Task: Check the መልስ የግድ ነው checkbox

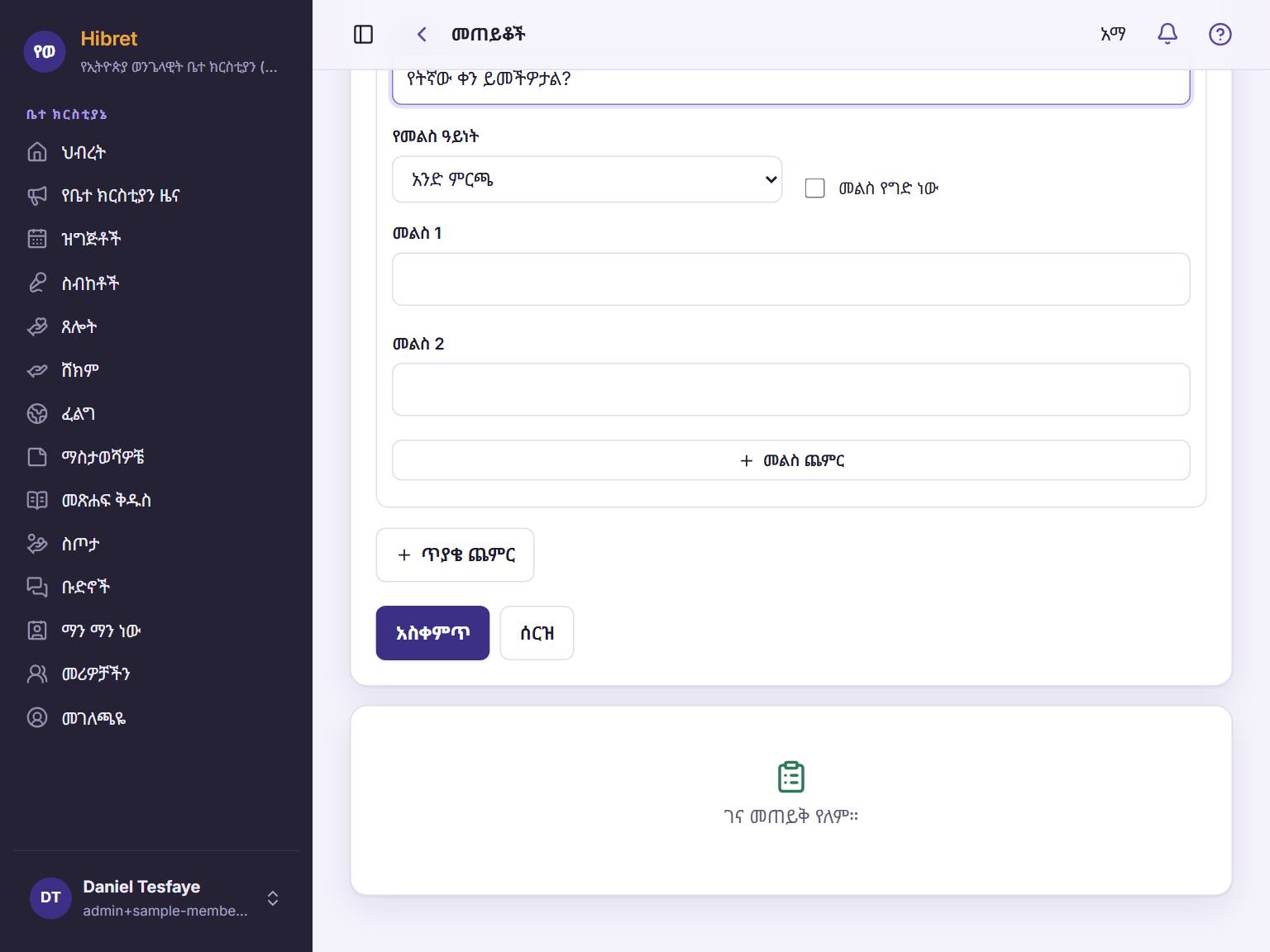Action: [814, 188]
